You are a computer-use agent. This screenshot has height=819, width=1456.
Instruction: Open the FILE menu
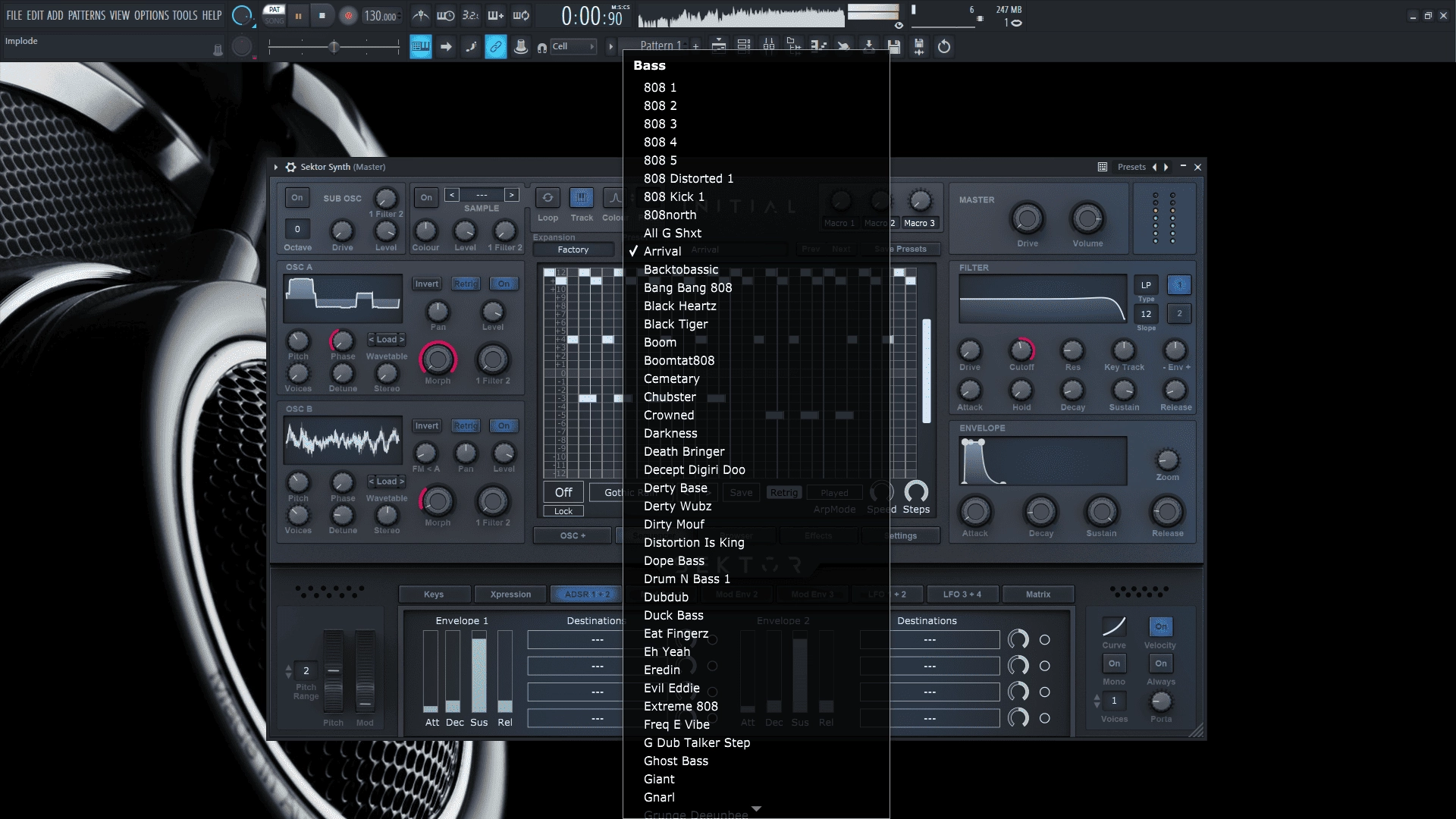pyautogui.click(x=14, y=15)
